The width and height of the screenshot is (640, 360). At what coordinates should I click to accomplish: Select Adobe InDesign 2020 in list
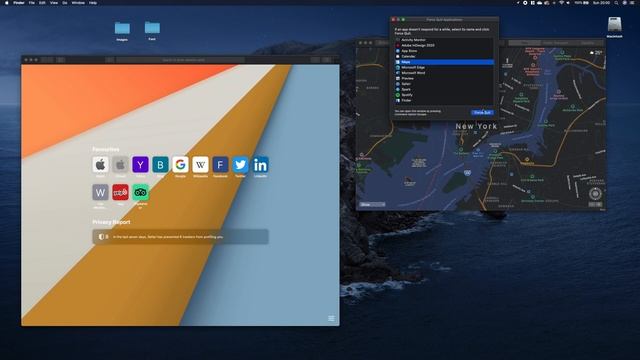tap(444, 45)
